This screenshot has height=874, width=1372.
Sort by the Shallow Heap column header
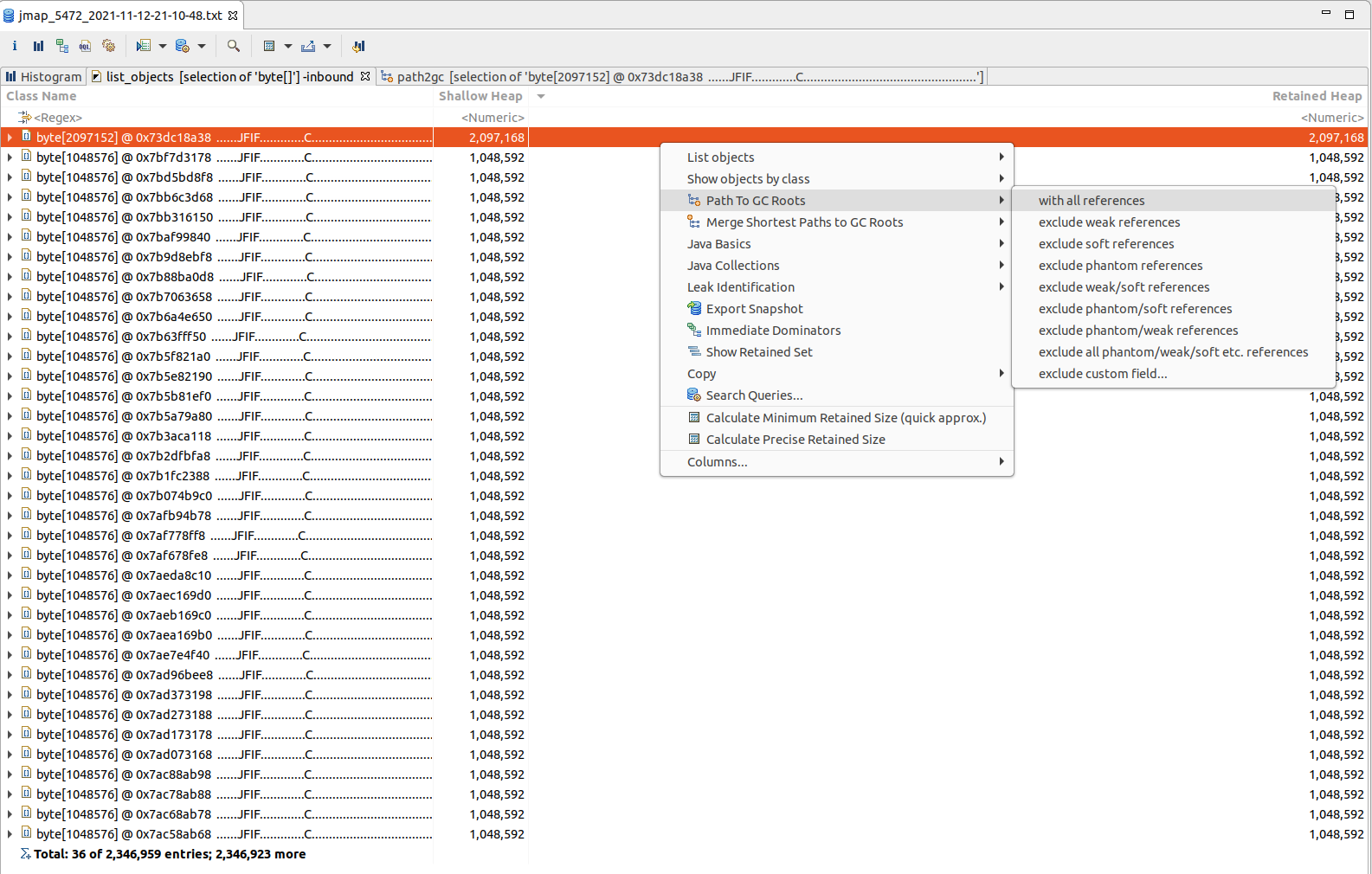(x=480, y=96)
